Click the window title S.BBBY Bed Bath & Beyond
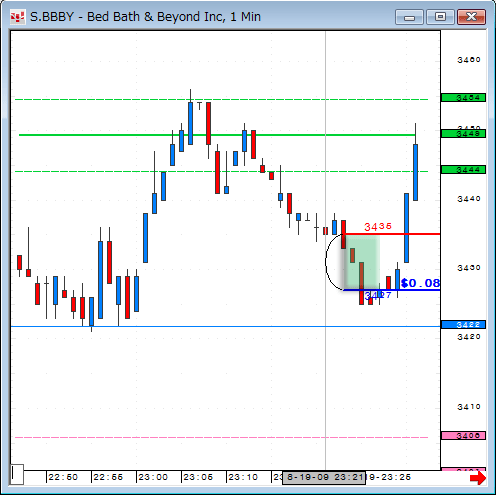The image size is (496, 495). click(145, 17)
